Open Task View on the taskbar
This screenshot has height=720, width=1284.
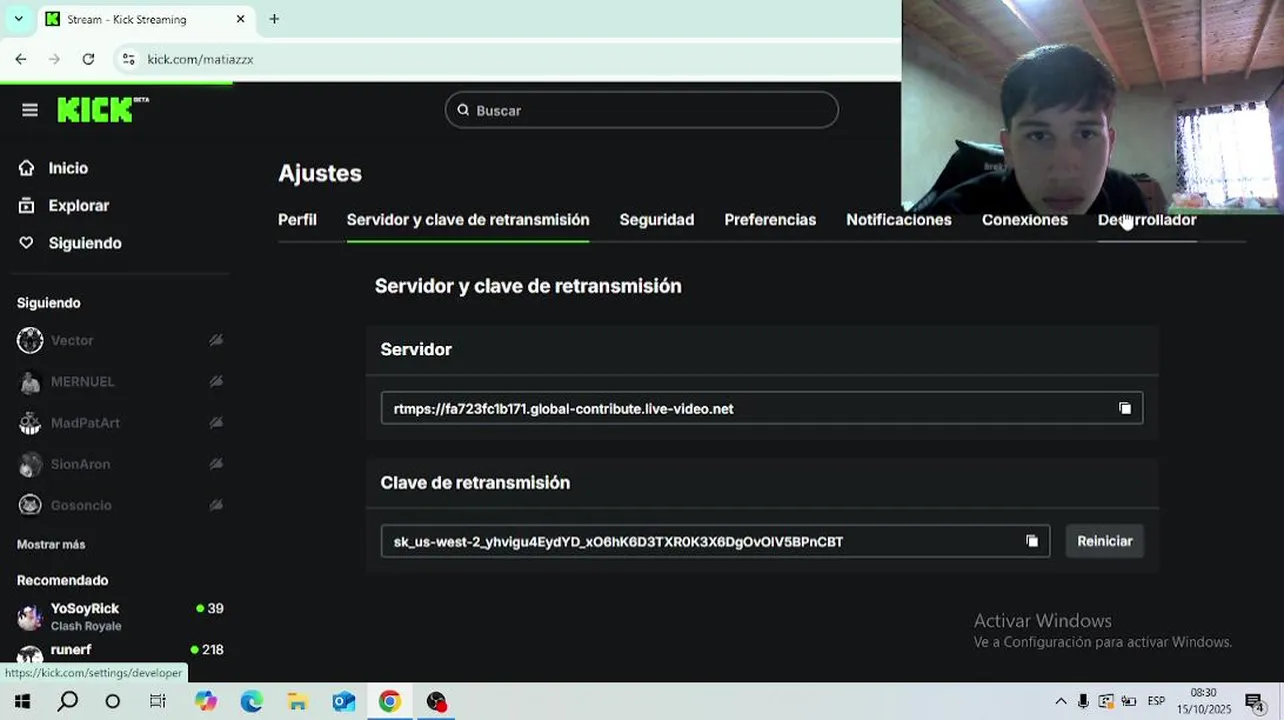157,702
